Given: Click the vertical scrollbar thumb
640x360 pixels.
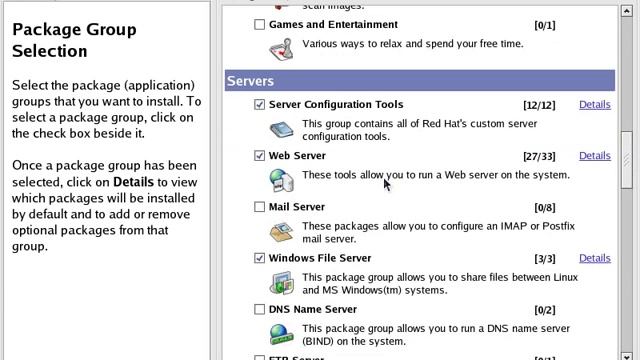Looking at the screenshot, I should tap(627, 160).
